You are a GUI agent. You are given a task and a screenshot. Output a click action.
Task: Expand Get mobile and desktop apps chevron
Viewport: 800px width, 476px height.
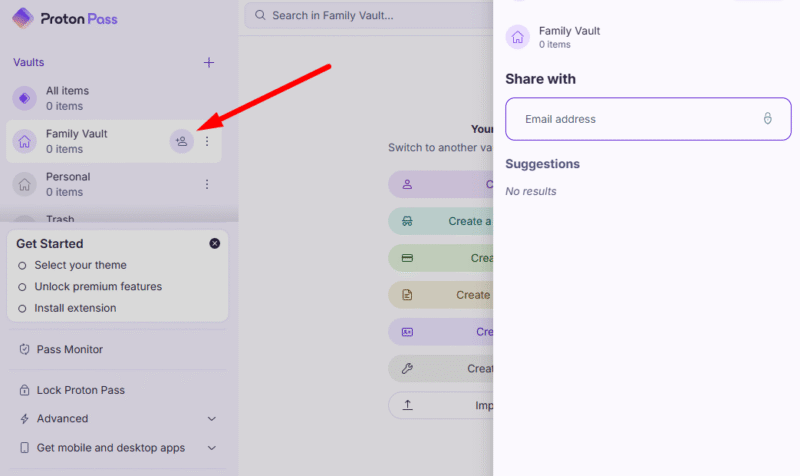click(212, 448)
